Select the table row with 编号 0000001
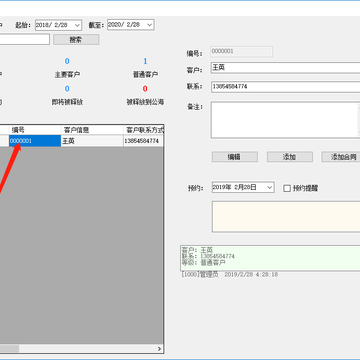 point(82,141)
